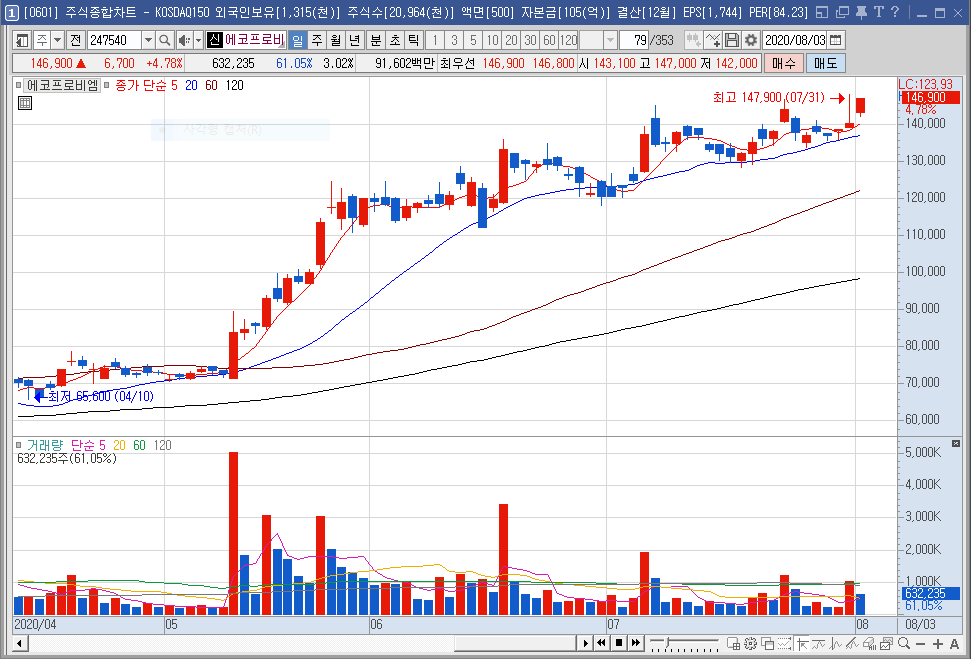The height and width of the screenshot is (659, 971).
Task: Toggle the left side panel icon
Action: click(22, 40)
